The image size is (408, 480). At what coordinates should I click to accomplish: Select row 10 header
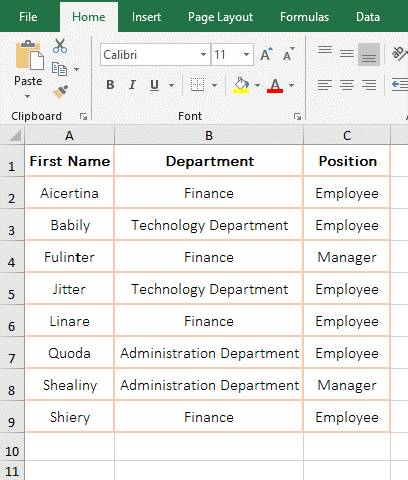pos(12,447)
